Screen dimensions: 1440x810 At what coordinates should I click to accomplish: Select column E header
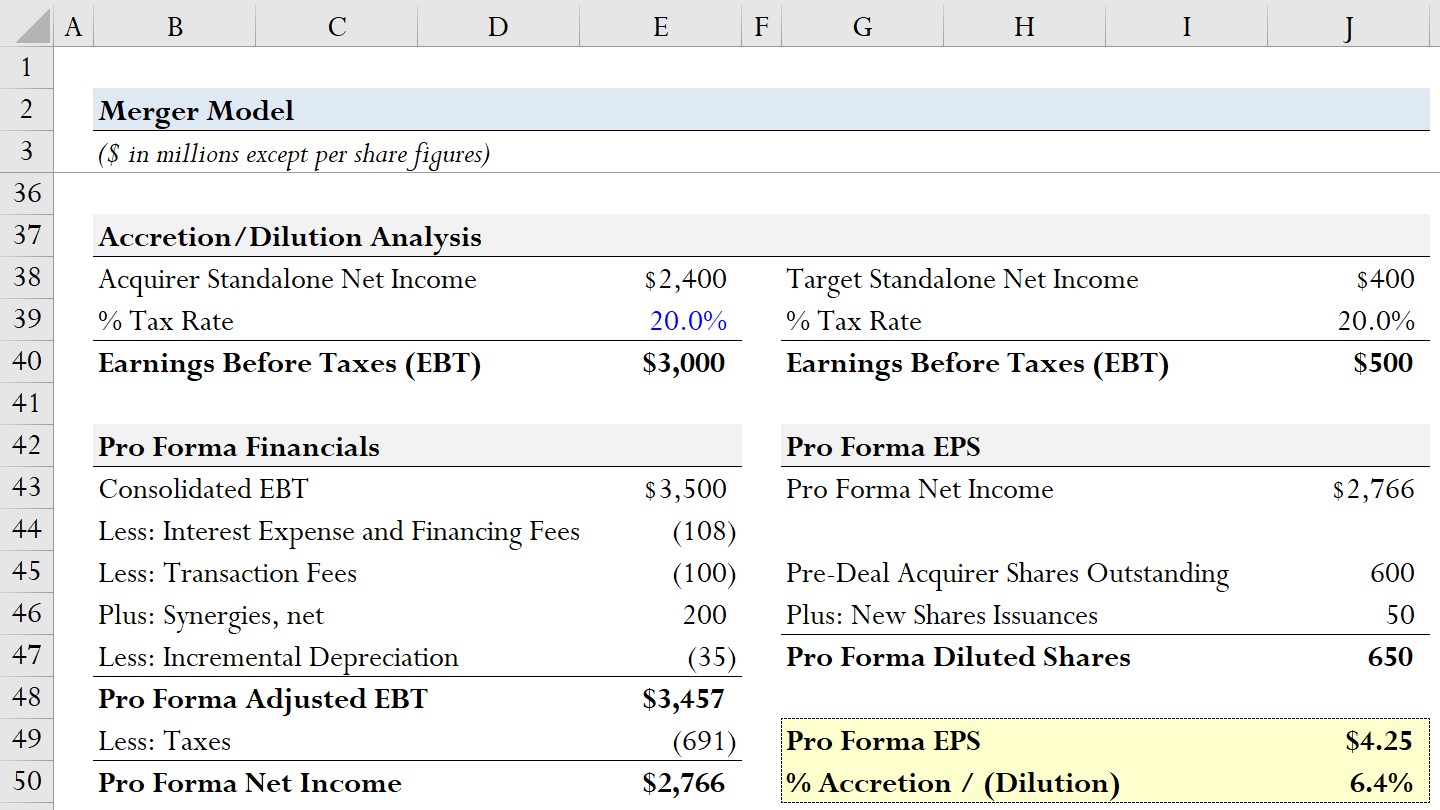click(x=660, y=26)
